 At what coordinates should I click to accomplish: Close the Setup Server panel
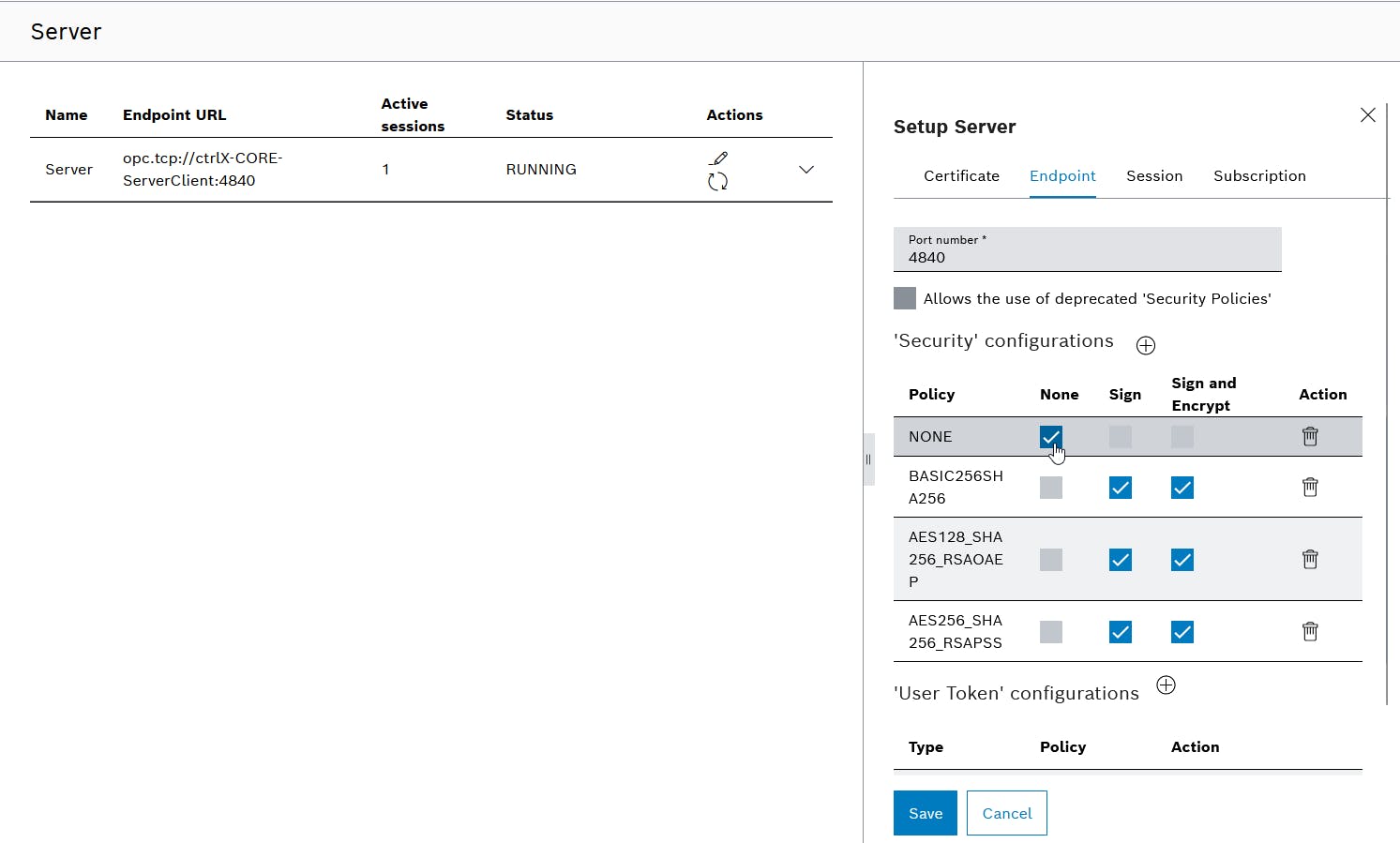pyautogui.click(x=1367, y=115)
